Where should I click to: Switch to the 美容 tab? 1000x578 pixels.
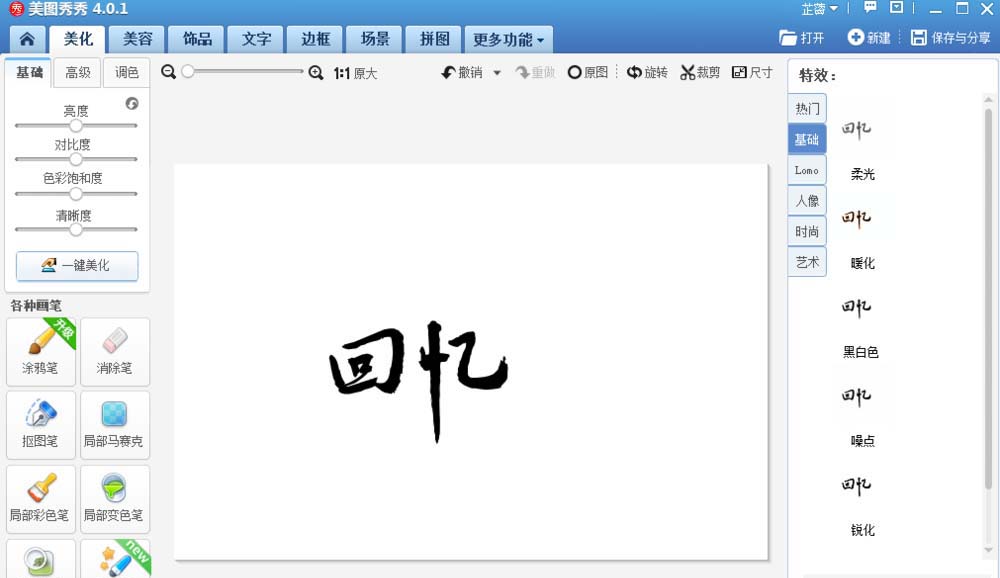[x=137, y=40]
